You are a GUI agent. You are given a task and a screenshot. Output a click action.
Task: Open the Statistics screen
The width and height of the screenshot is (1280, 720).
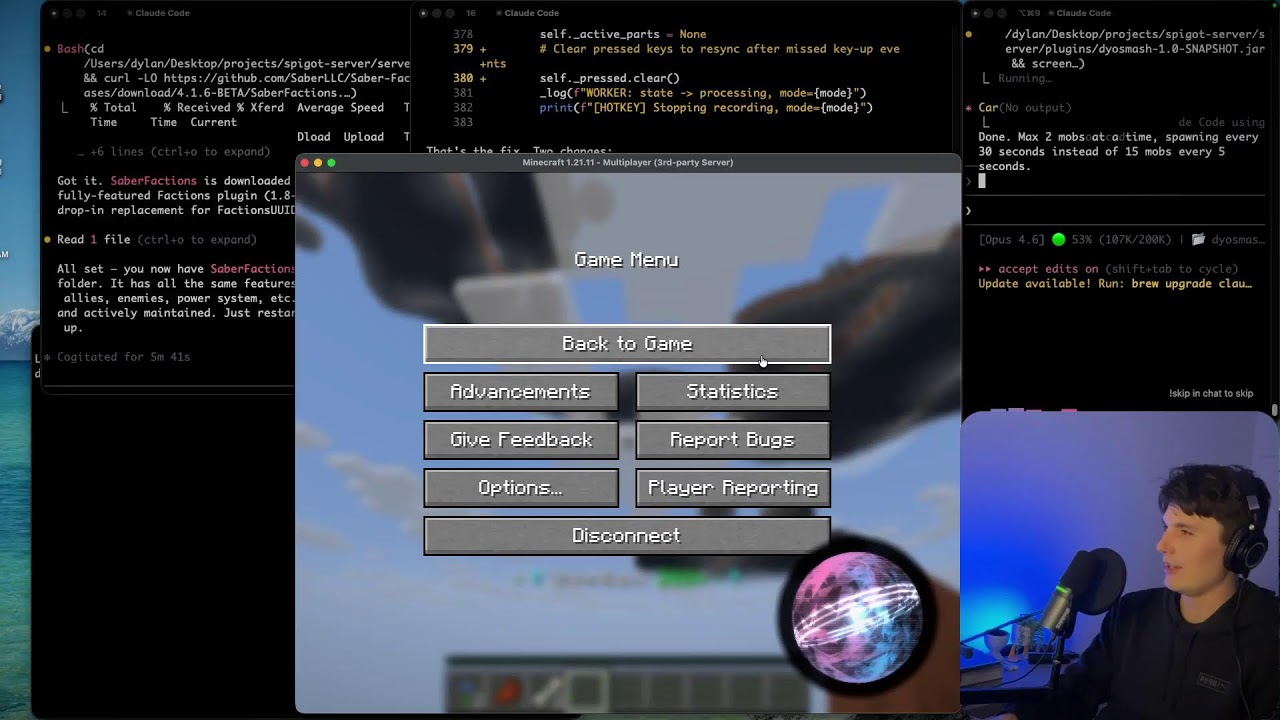tap(733, 392)
